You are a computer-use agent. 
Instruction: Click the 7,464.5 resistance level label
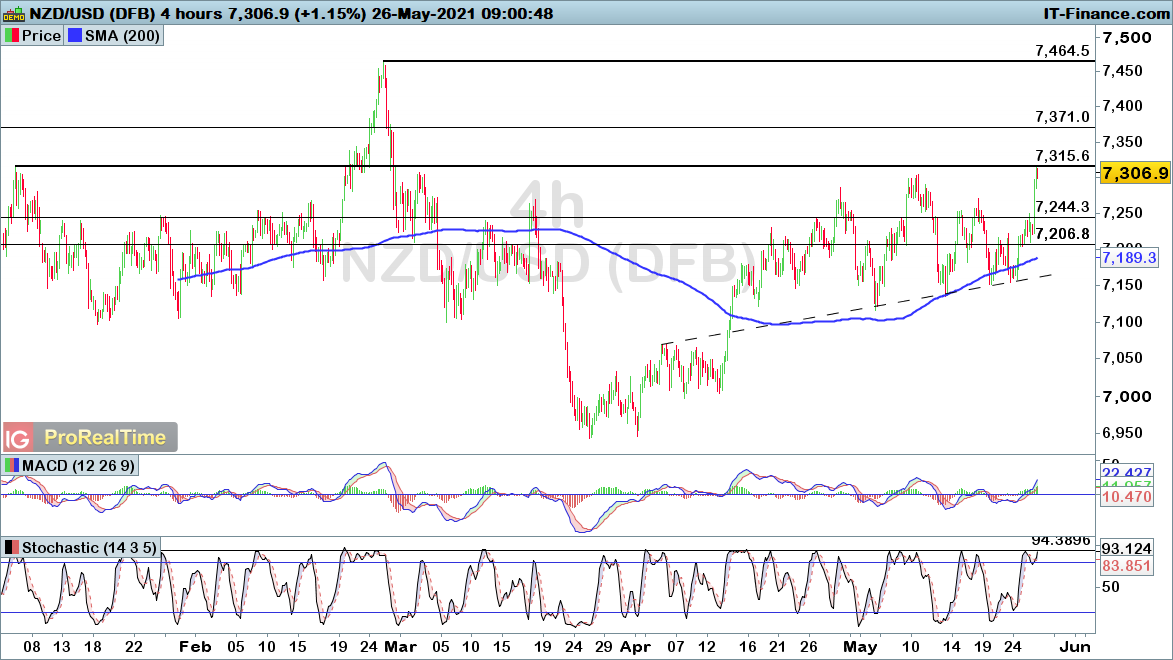pos(1062,51)
